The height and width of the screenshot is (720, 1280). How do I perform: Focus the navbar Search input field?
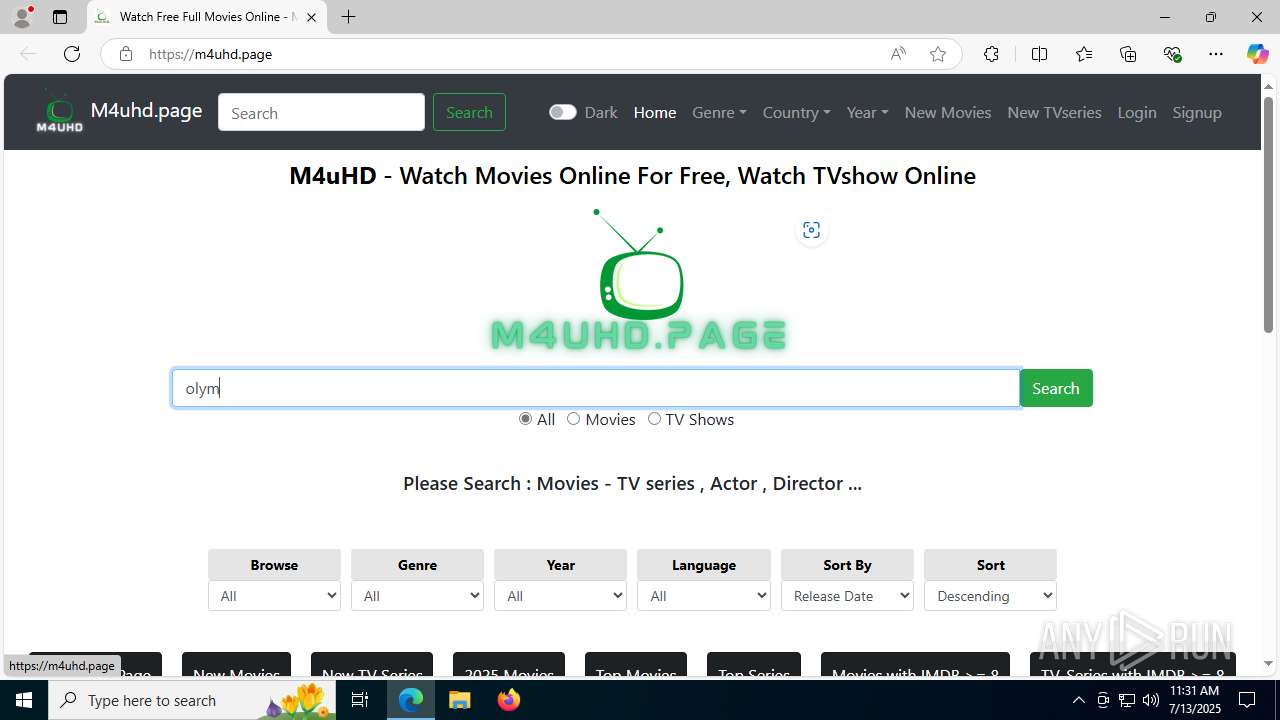321,112
